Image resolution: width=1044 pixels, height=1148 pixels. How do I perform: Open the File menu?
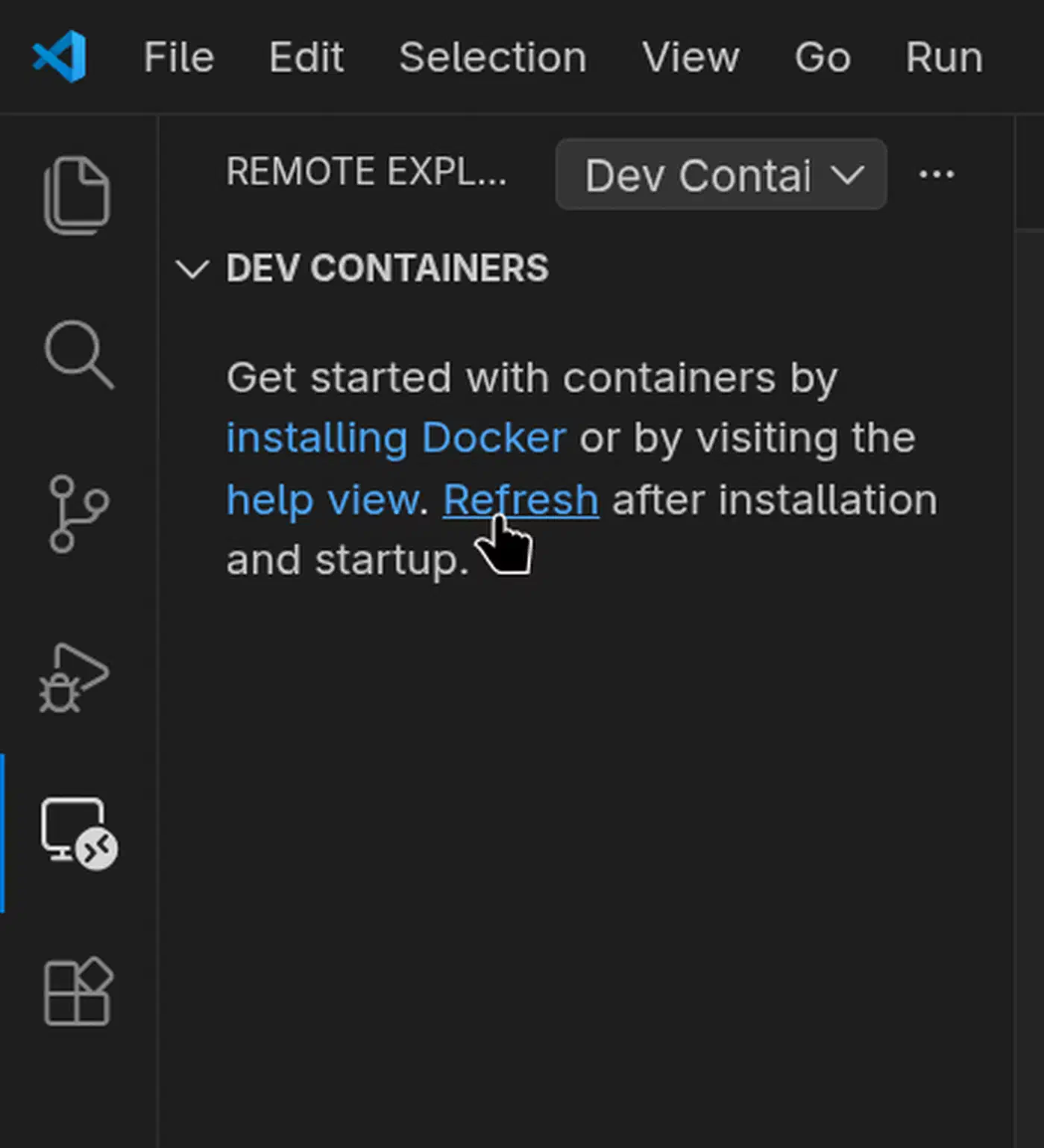click(179, 57)
